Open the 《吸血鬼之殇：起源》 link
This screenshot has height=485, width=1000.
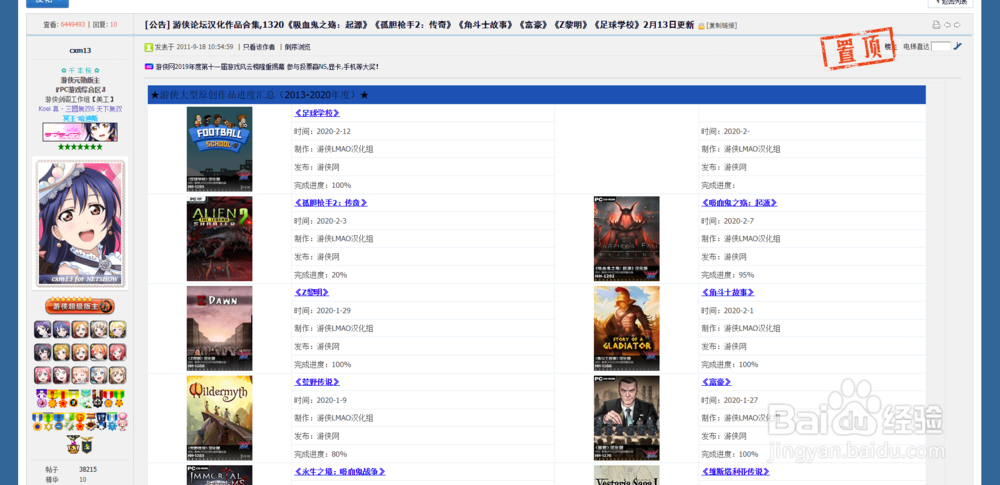[739, 203]
